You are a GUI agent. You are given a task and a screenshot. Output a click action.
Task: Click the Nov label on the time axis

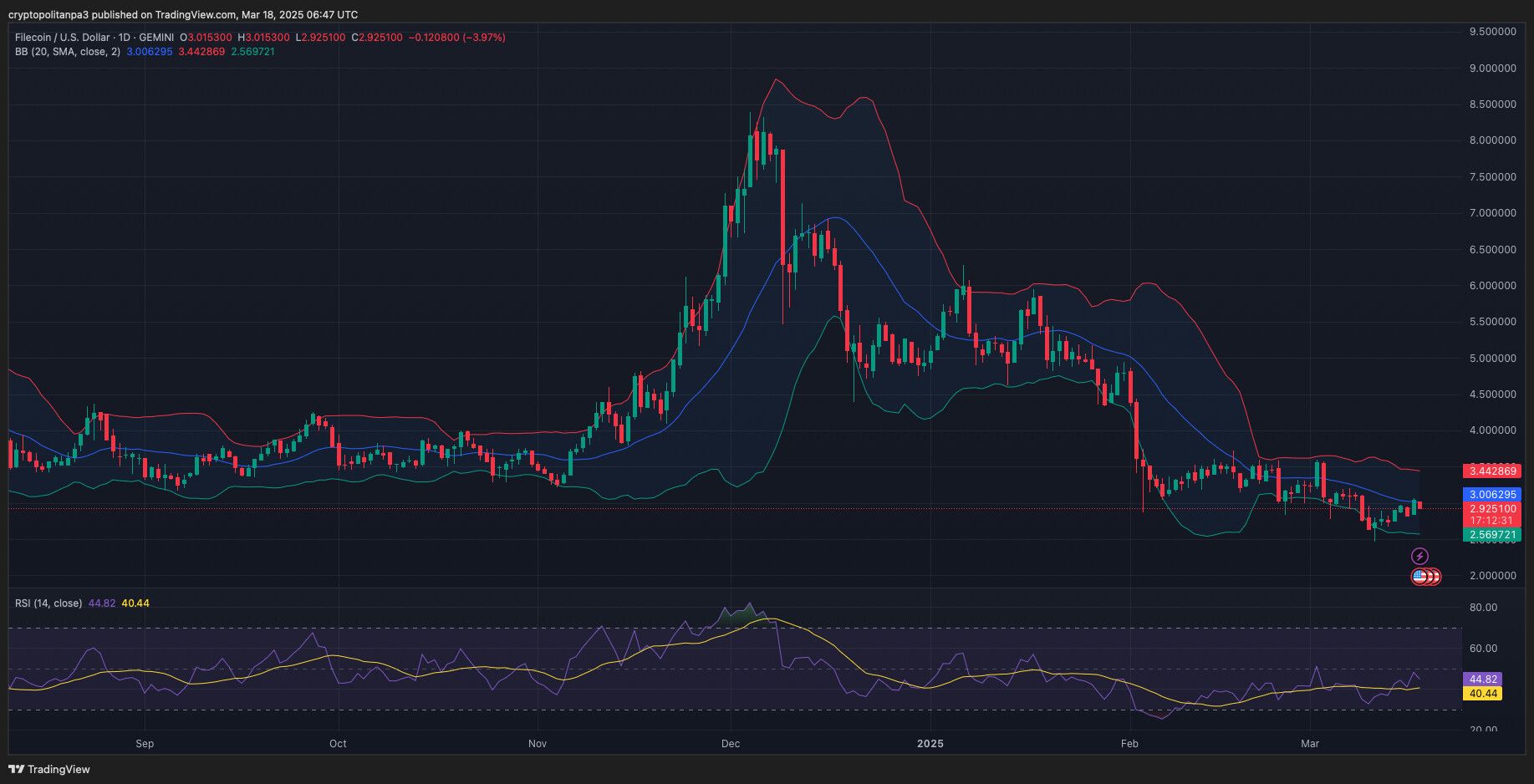coord(538,744)
